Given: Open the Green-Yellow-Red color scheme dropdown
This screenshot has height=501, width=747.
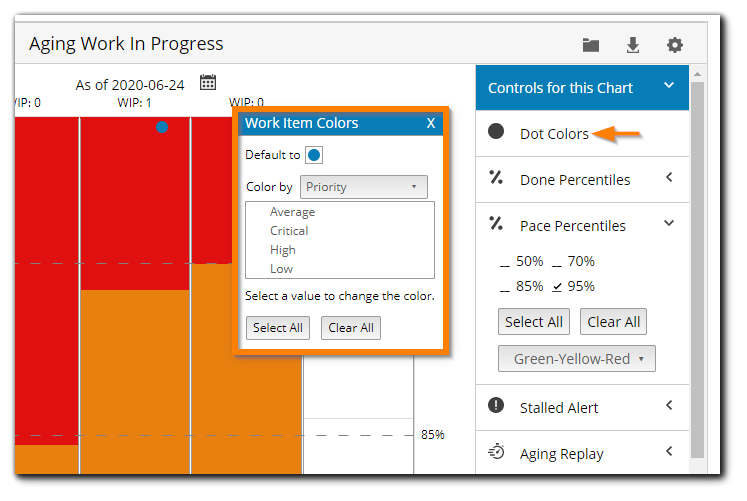Looking at the screenshot, I should [x=577, y=358].
